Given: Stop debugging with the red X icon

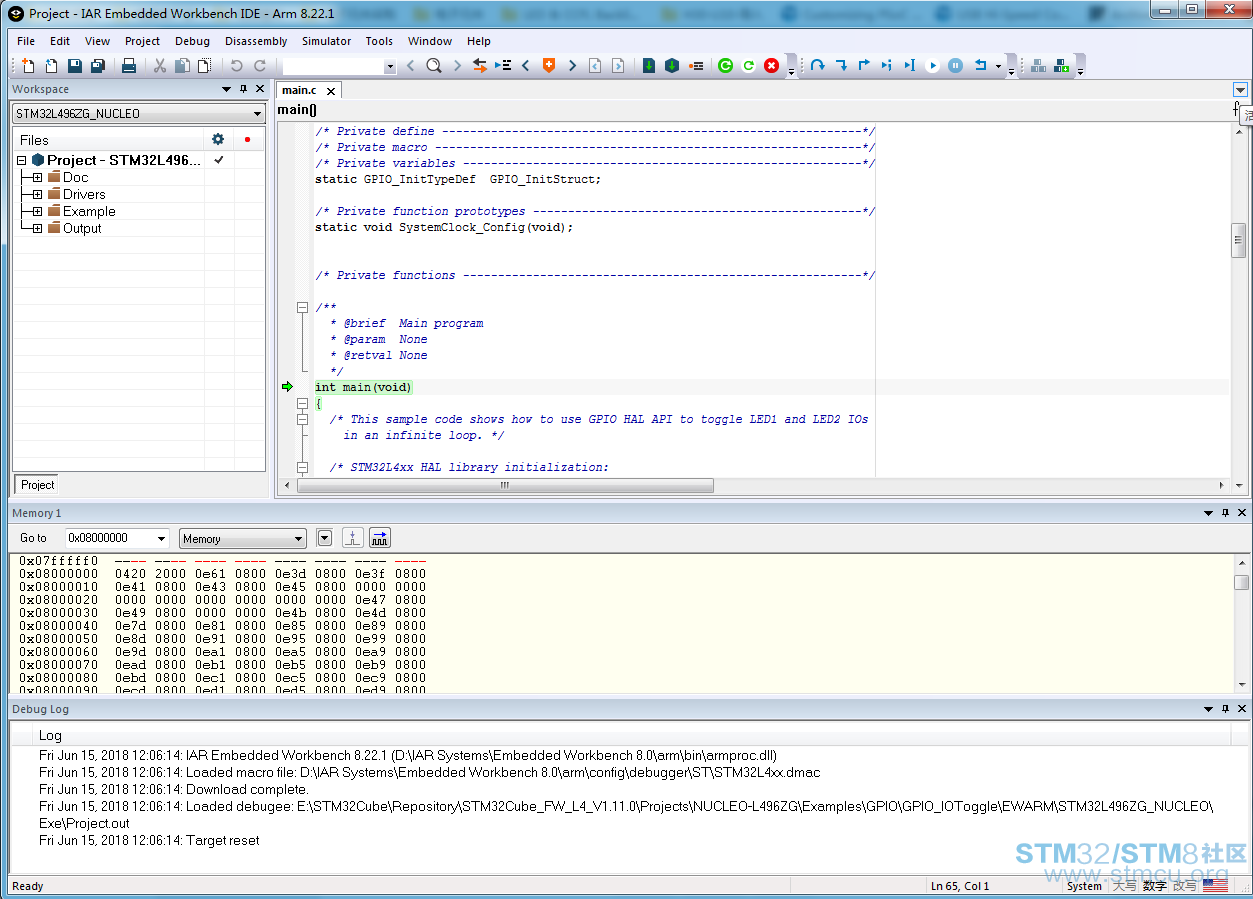Looking at the screenshot, I should pyautogui.click(x=772, y=65).
